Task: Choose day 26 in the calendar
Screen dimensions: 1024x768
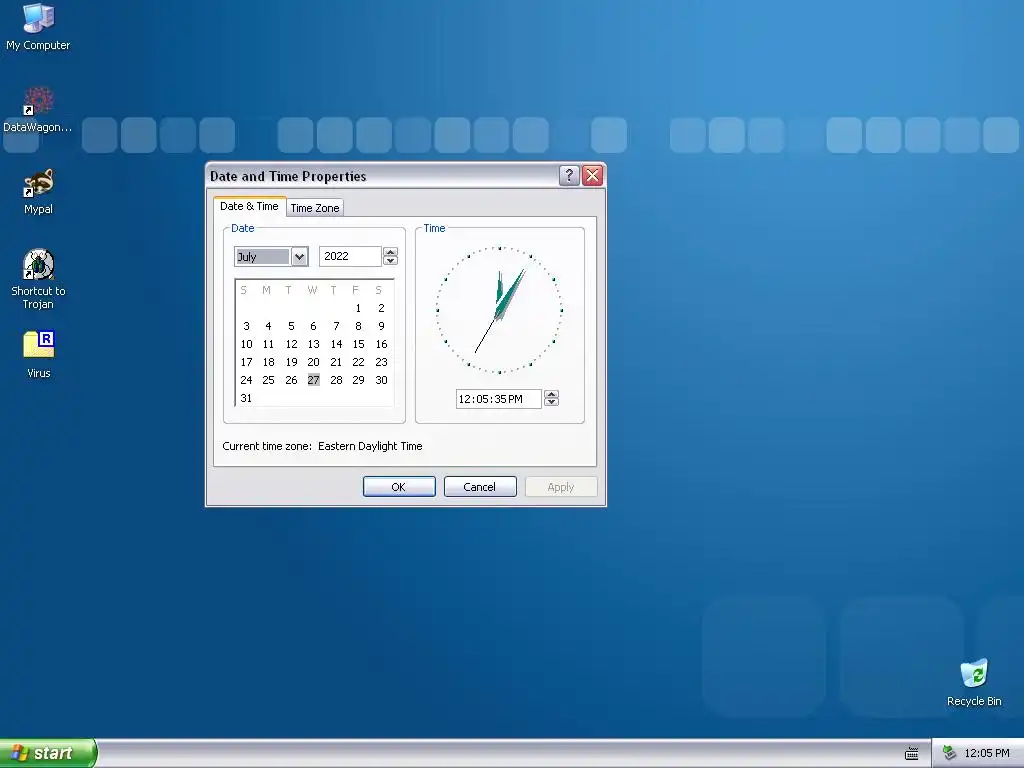Action: (x=291, y=380)
